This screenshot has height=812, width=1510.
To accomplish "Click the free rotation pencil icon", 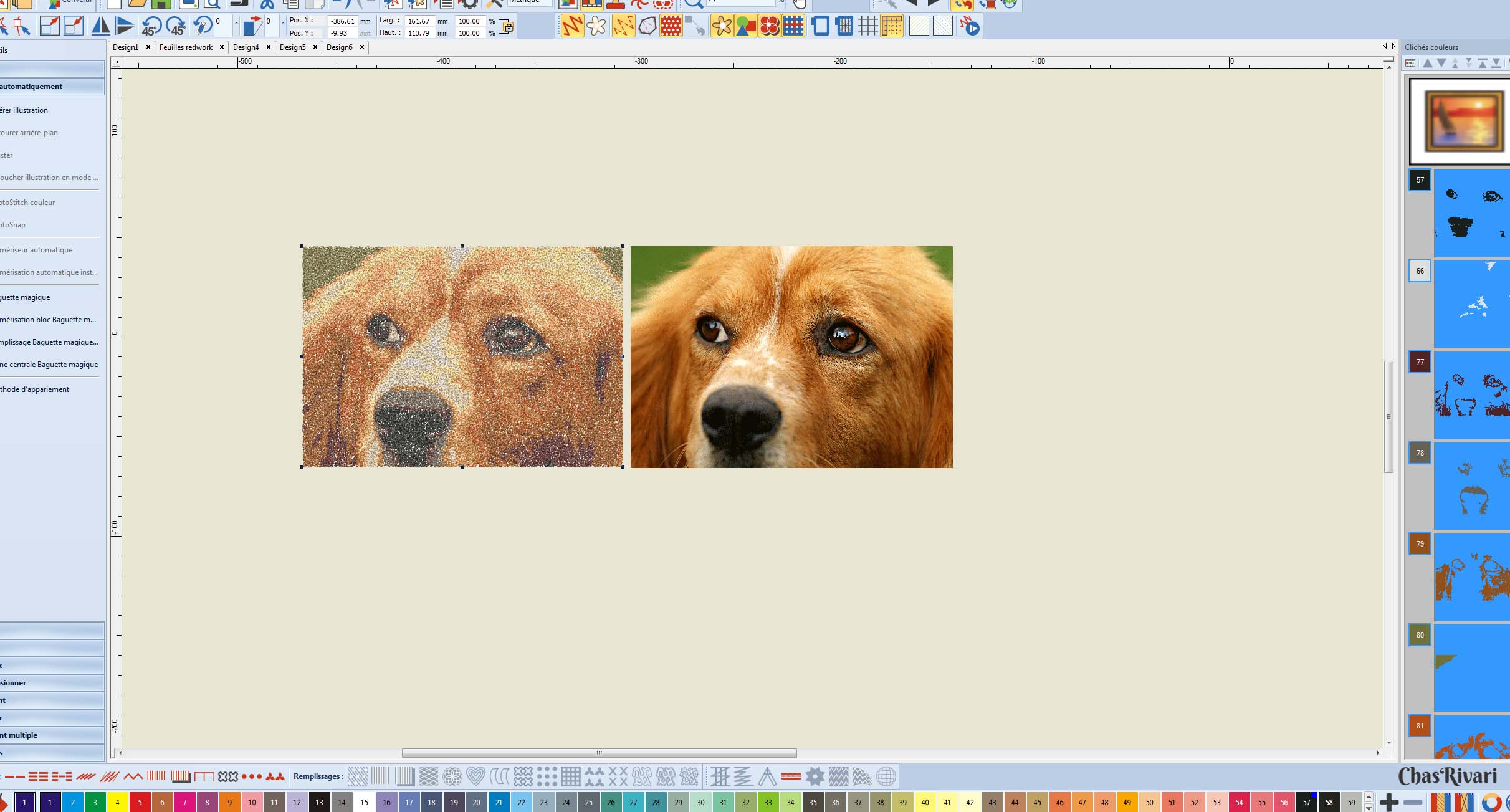I will pos(202,26).
